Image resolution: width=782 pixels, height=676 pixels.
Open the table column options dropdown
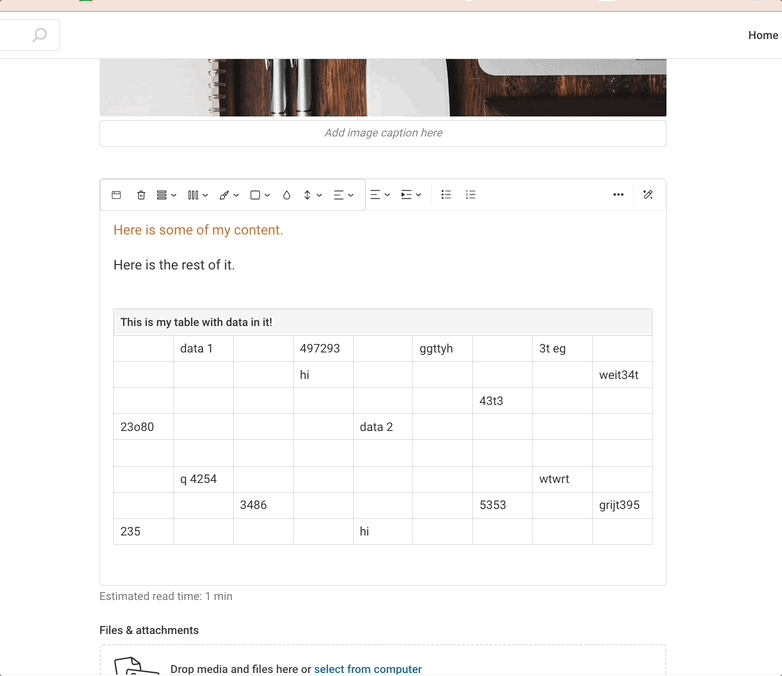click(198, 195)
